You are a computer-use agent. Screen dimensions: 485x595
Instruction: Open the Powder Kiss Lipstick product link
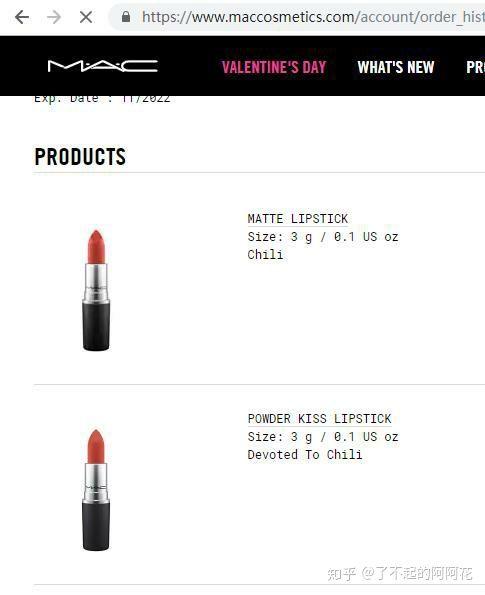(x=319, y=419)
